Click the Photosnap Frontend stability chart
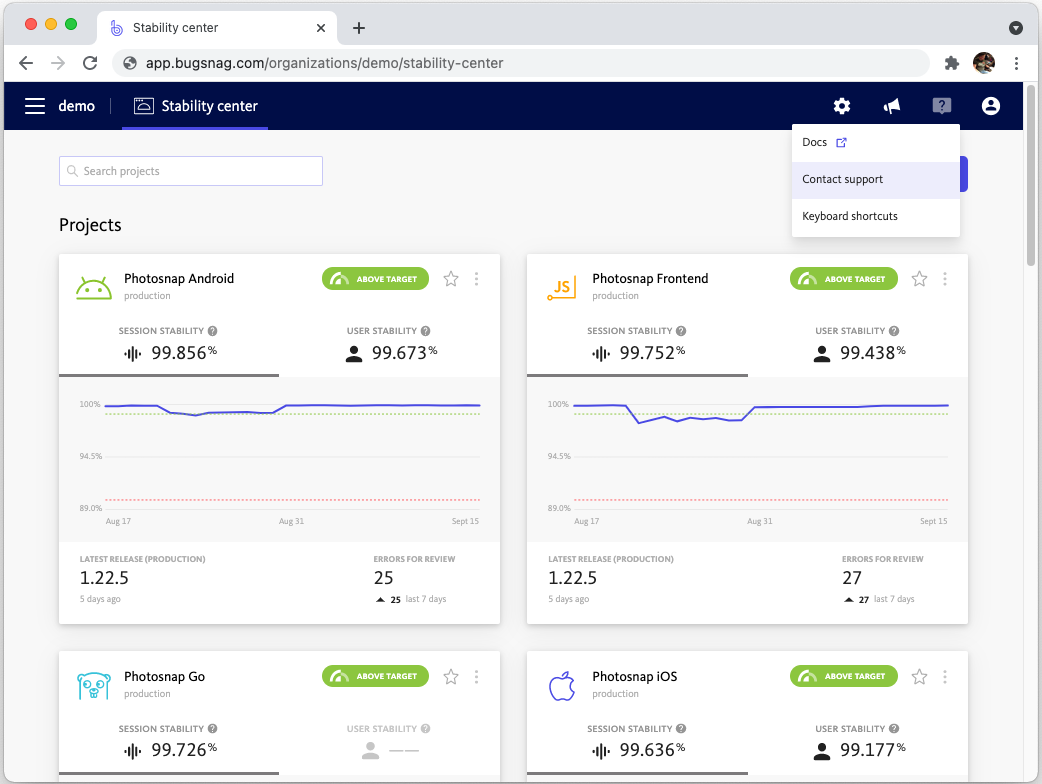 [748, 460]
